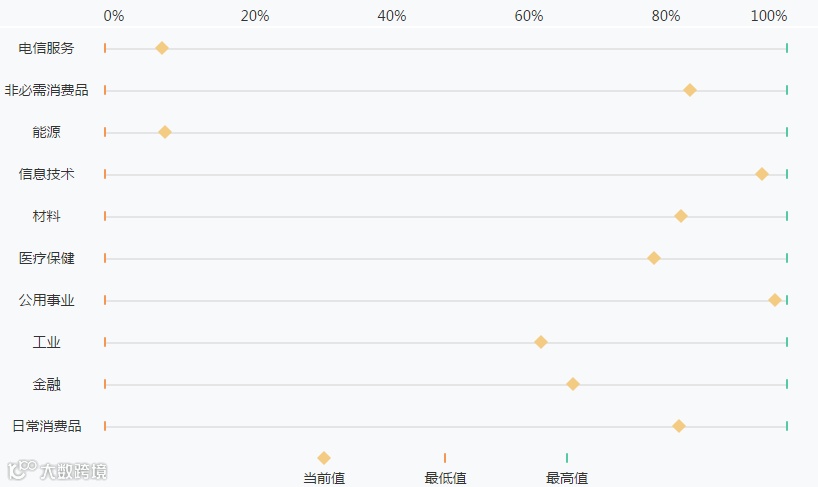Select the 能源 current value diamond
The width and height of the screenshot is (818, 487).
pyautogui.click(x=165, y=132)
